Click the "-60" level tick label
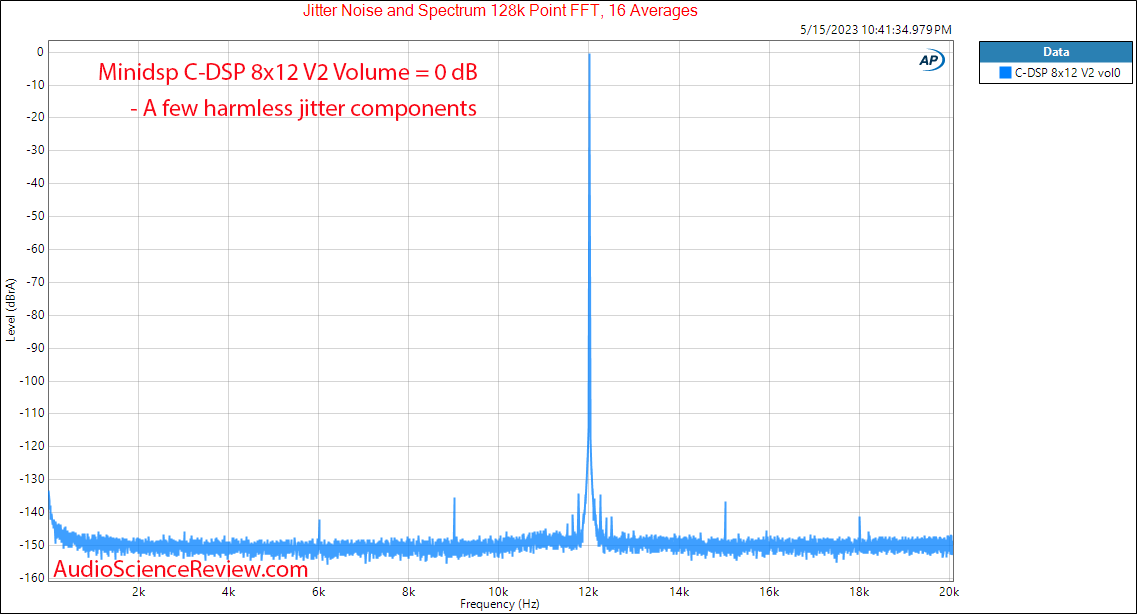This screenshot has width=1137, height=614. point(35,249)
